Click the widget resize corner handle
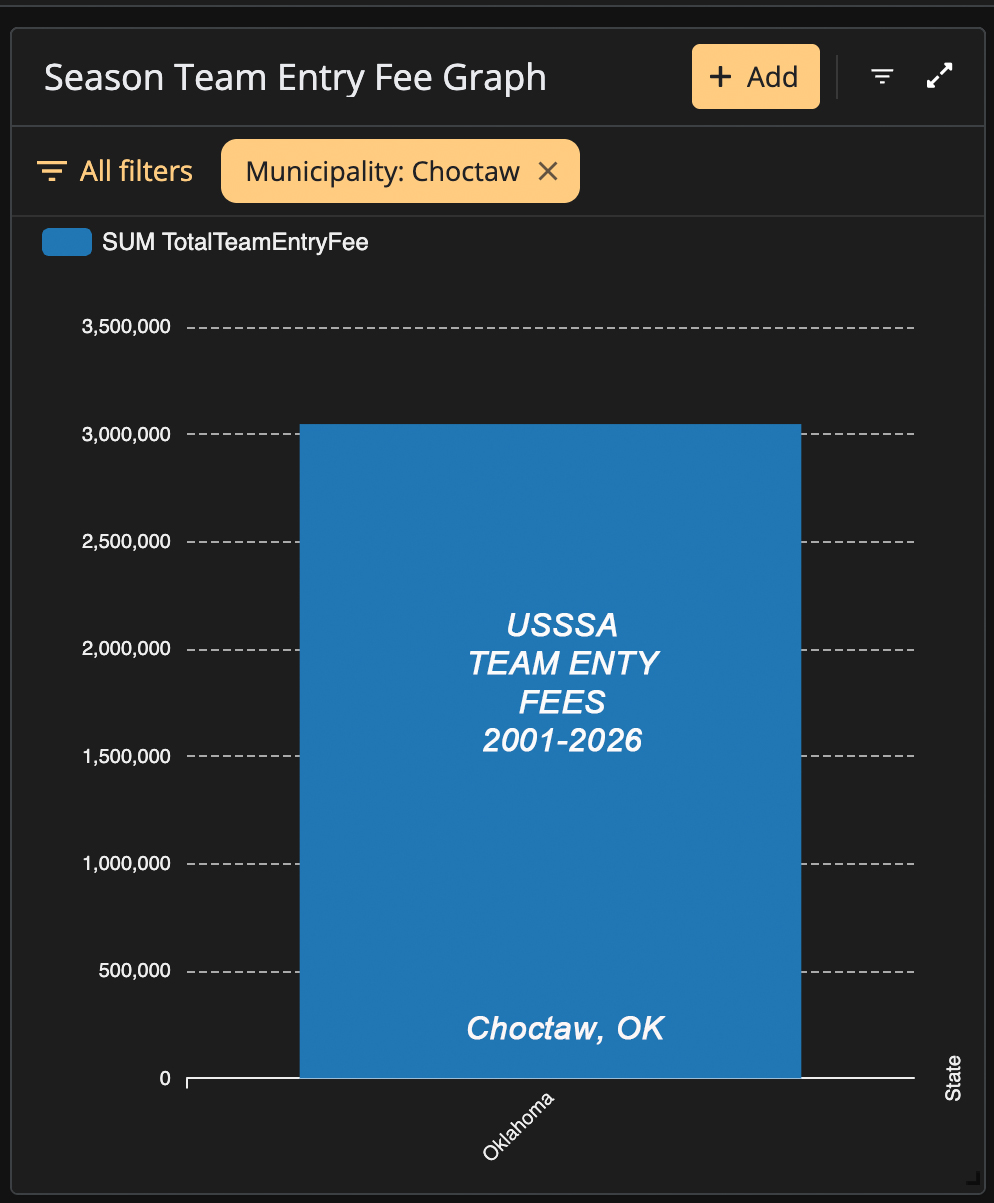Screen dimensions: 994x1203 972,1177
